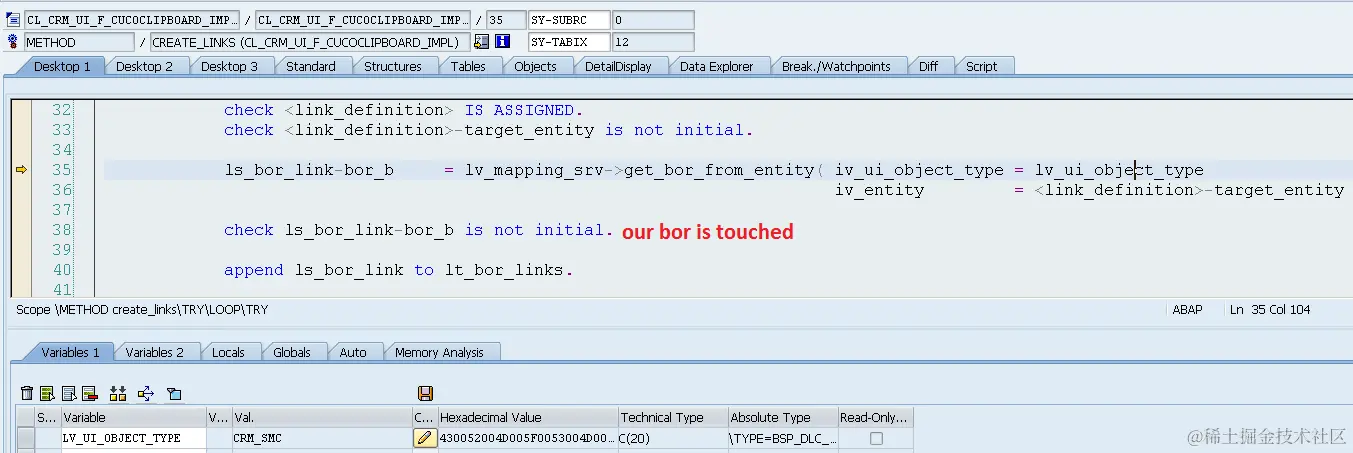
Task: Open the Objects tab
Action: [x=536, y=66]
